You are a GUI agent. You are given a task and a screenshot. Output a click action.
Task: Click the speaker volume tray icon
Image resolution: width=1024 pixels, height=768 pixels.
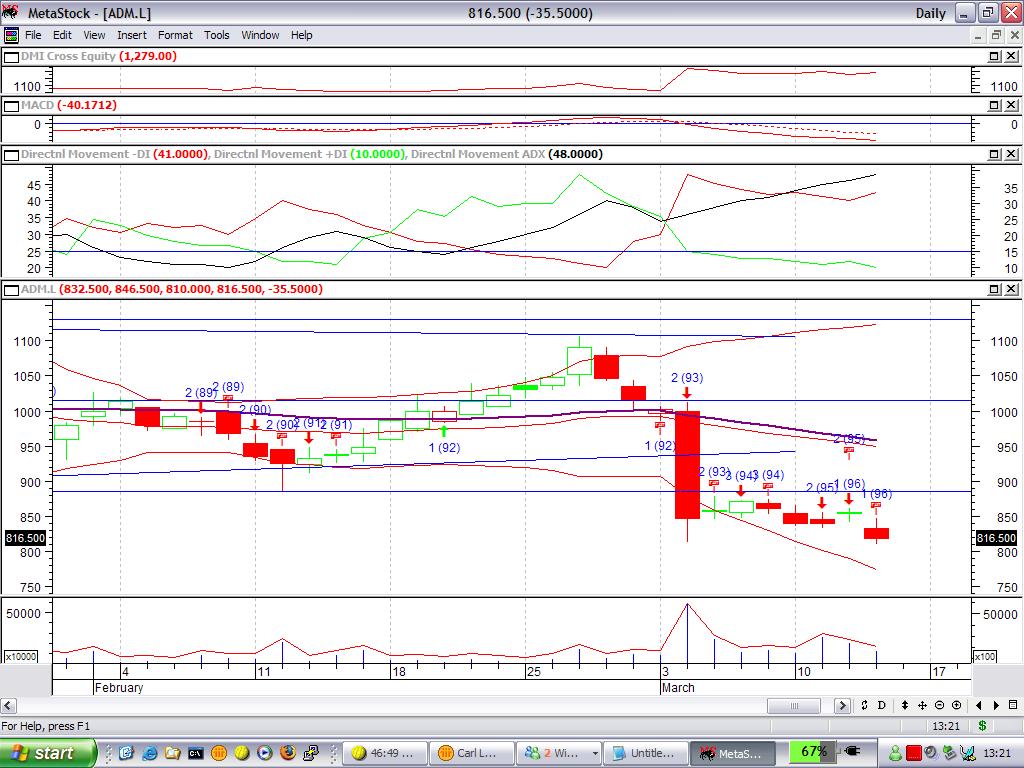tap(931, 754)
